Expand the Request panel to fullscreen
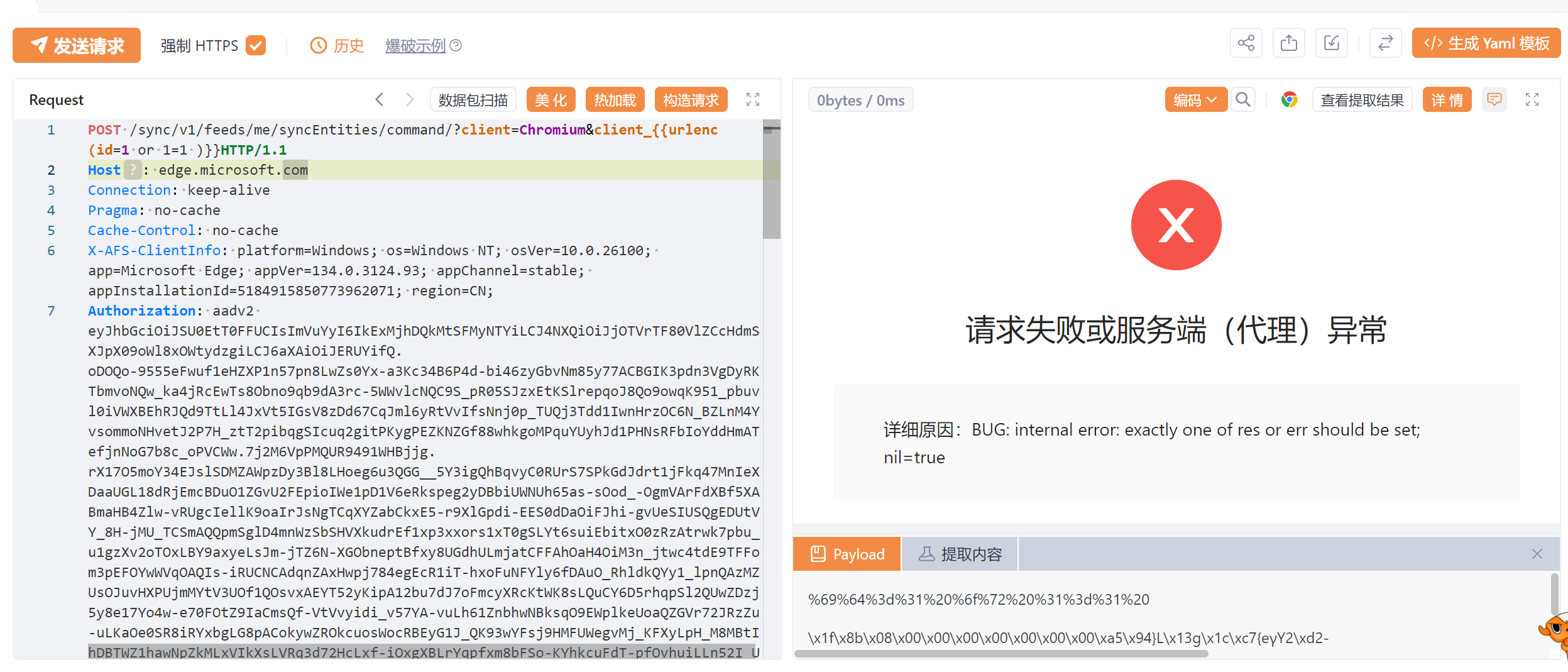The height and width of the screenshot is (672, 1568). (752, 100)
